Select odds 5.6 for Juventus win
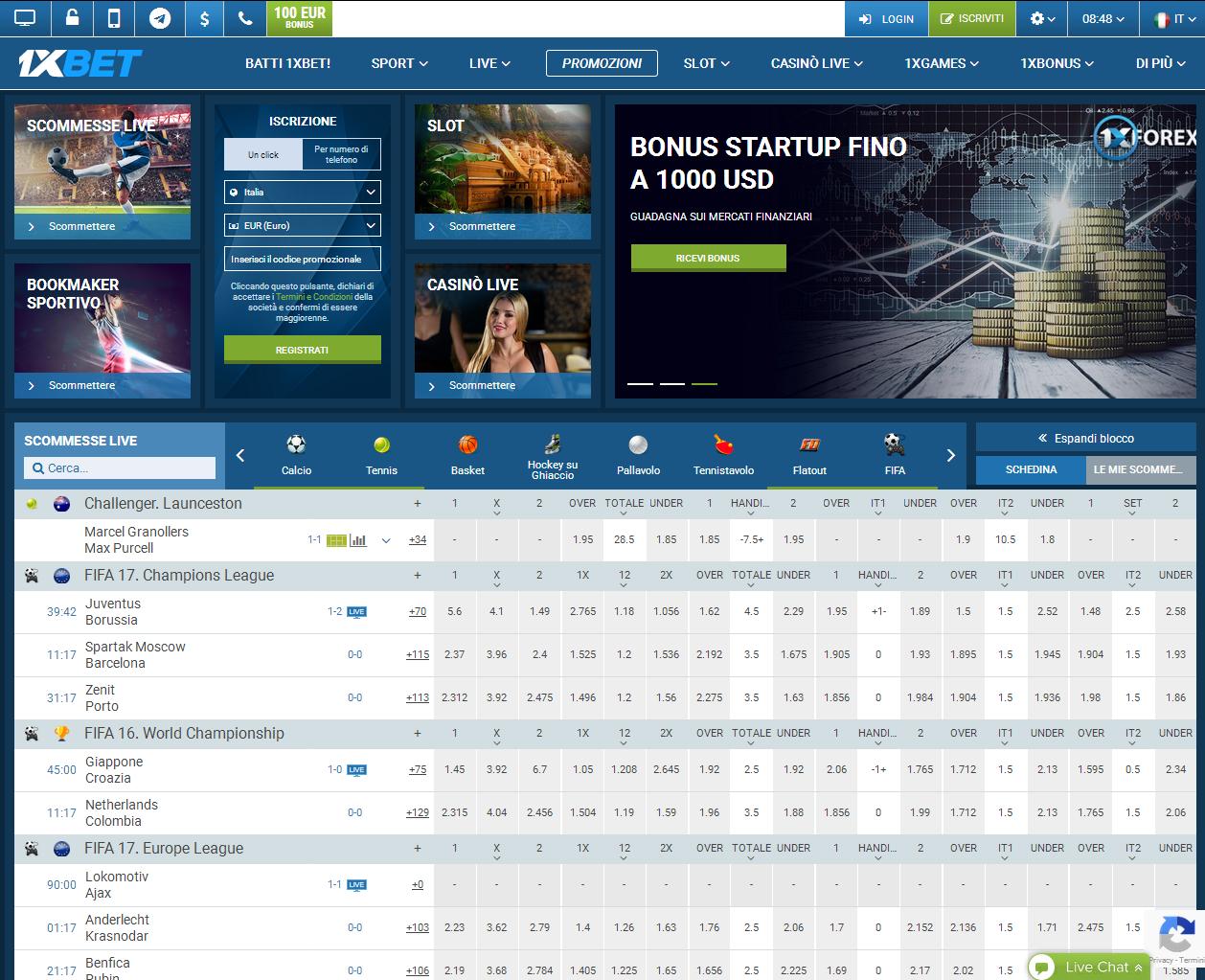The image size is (1205, 980). tap(454, 611)
